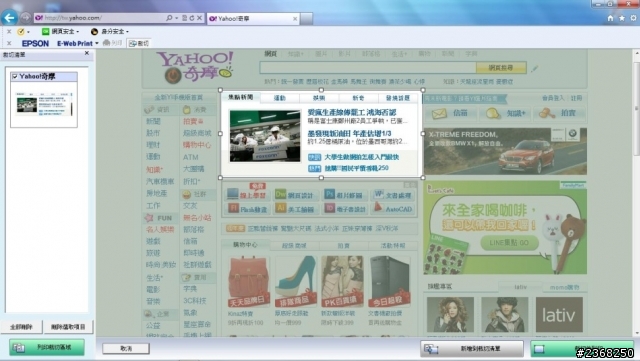This screenshot has height=361, width=640.
Task: Click the magnifier search icon in address bar
Action: [169, 18]
